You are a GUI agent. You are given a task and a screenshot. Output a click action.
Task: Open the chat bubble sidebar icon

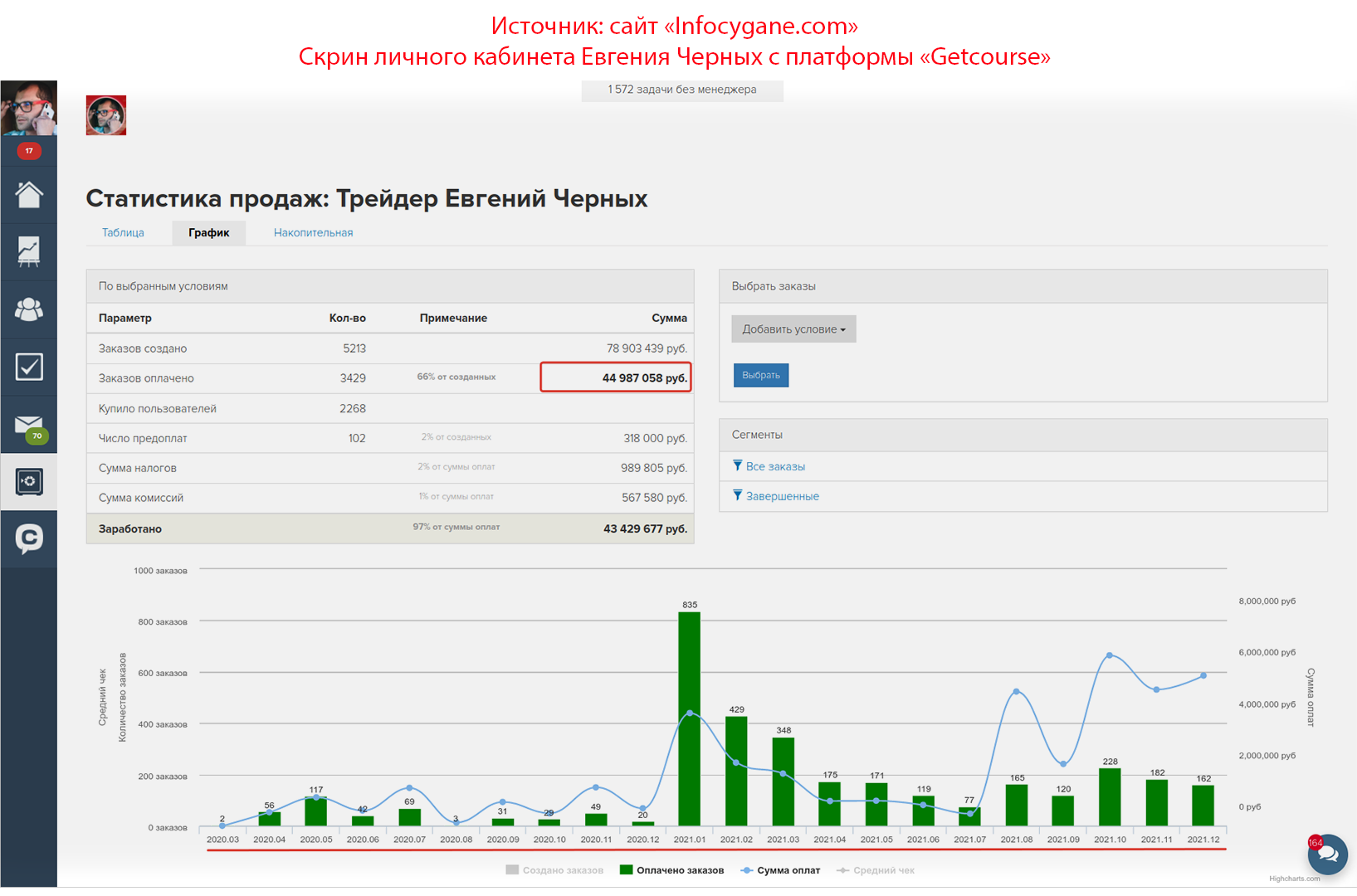29,538
